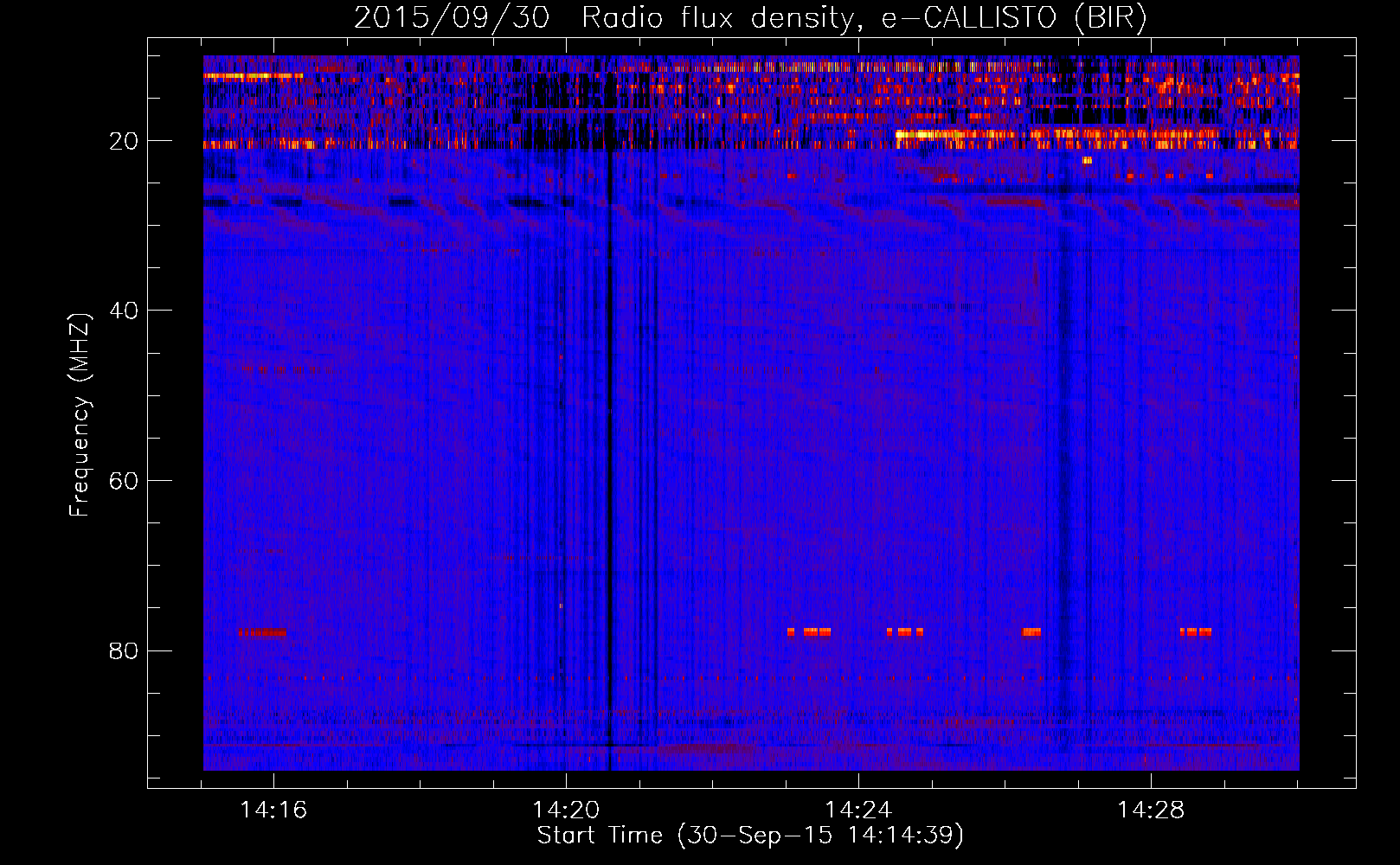Click the 14:16 time tick label

pyautogui.click(x=274, y=811)
